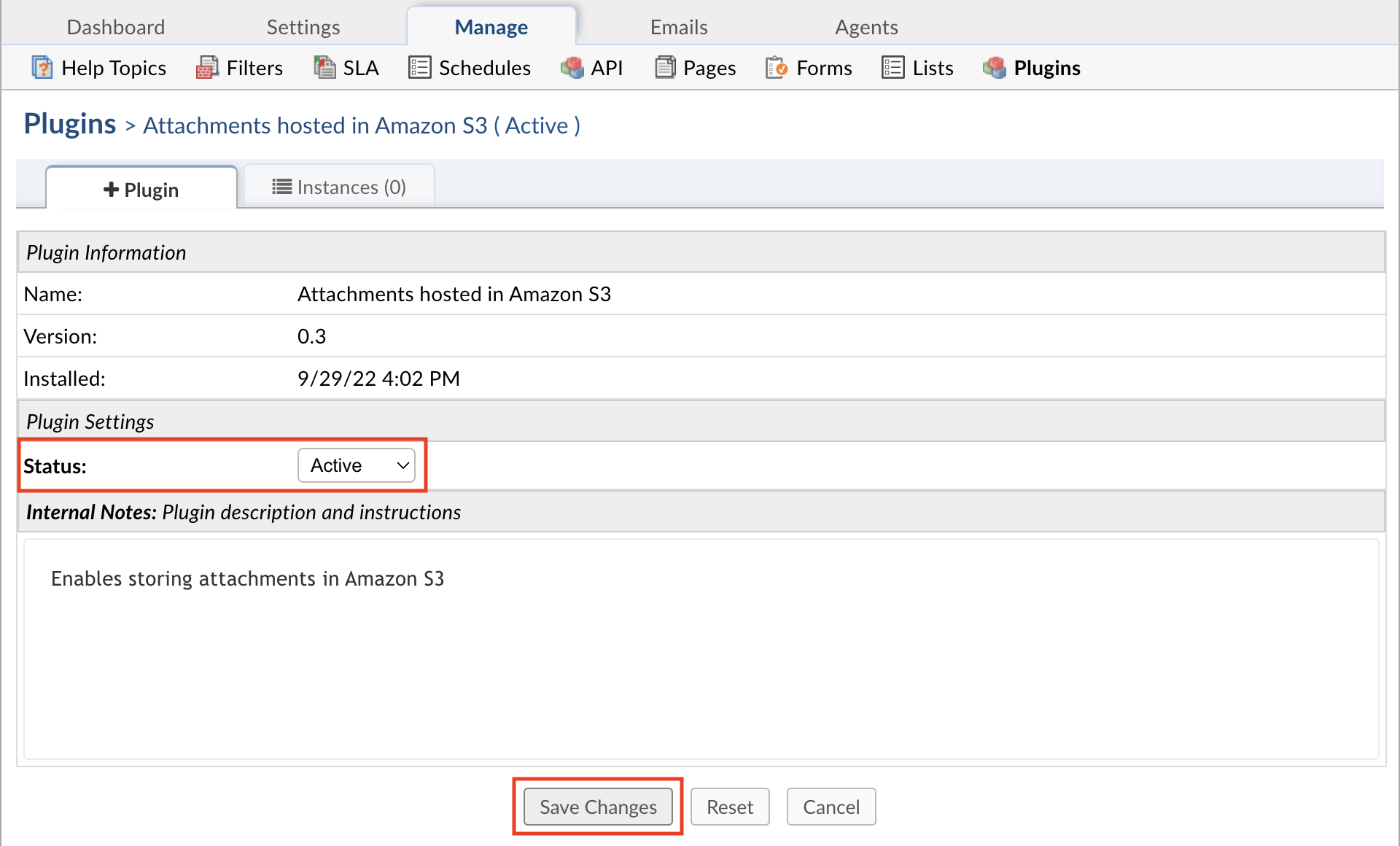Open the Help Topics section

98,67
